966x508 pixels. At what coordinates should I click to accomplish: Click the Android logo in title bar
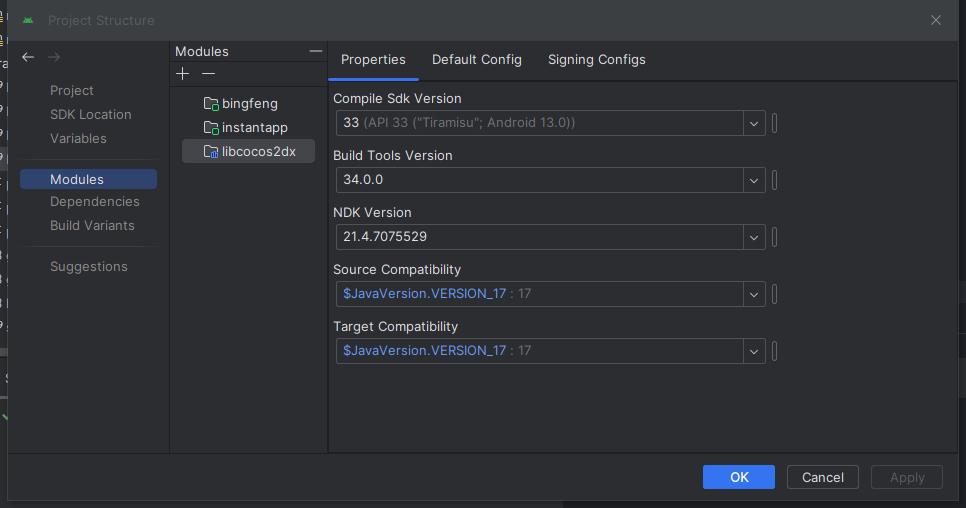28,20
